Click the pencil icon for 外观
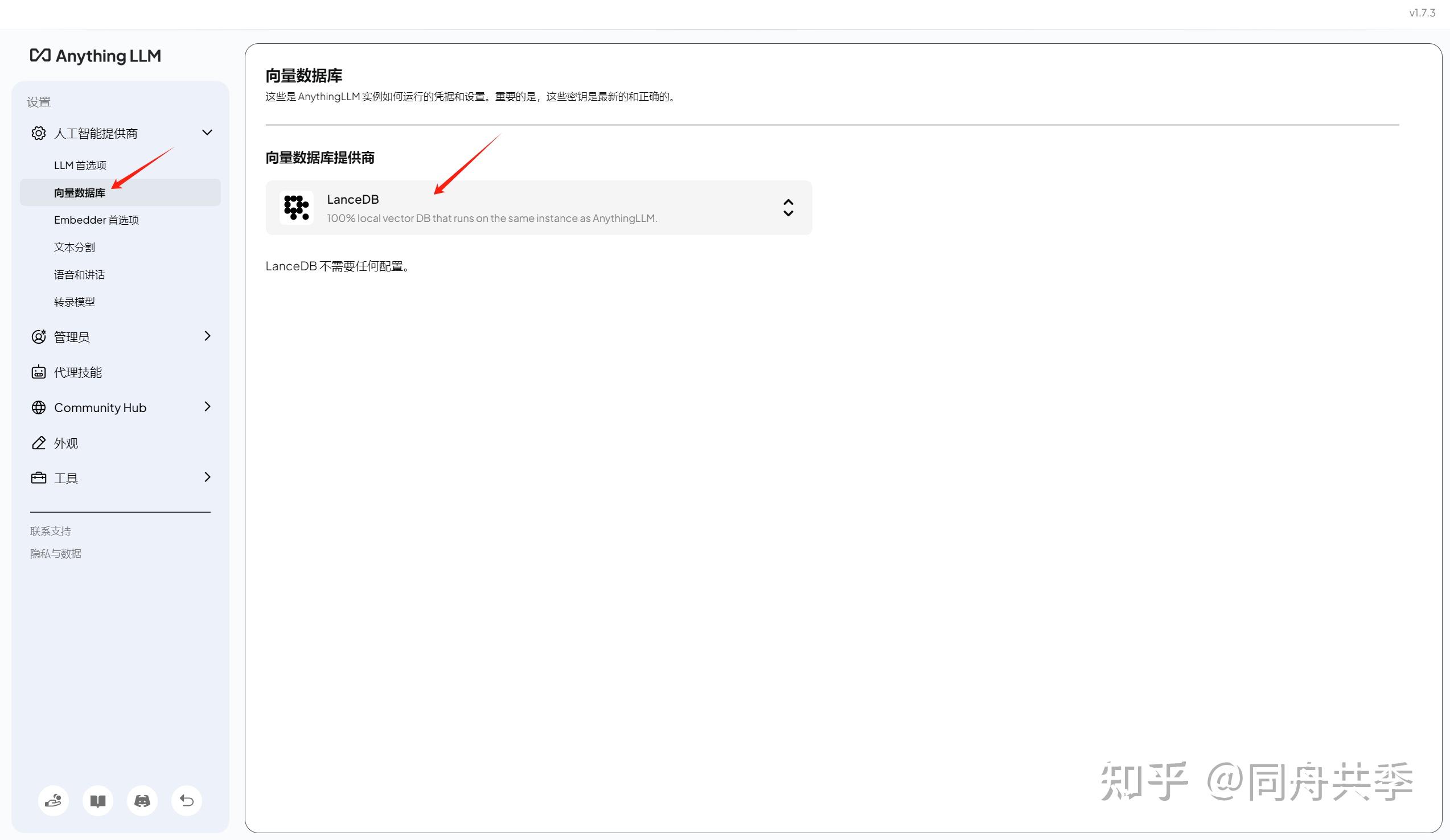 click(x=39, y=443)
